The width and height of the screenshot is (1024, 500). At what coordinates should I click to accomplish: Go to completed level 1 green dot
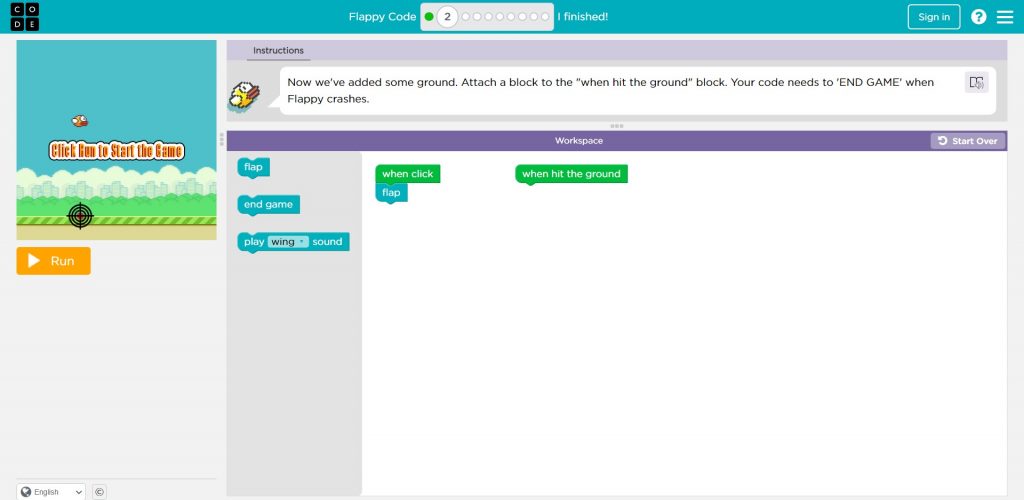pos(429,16)
